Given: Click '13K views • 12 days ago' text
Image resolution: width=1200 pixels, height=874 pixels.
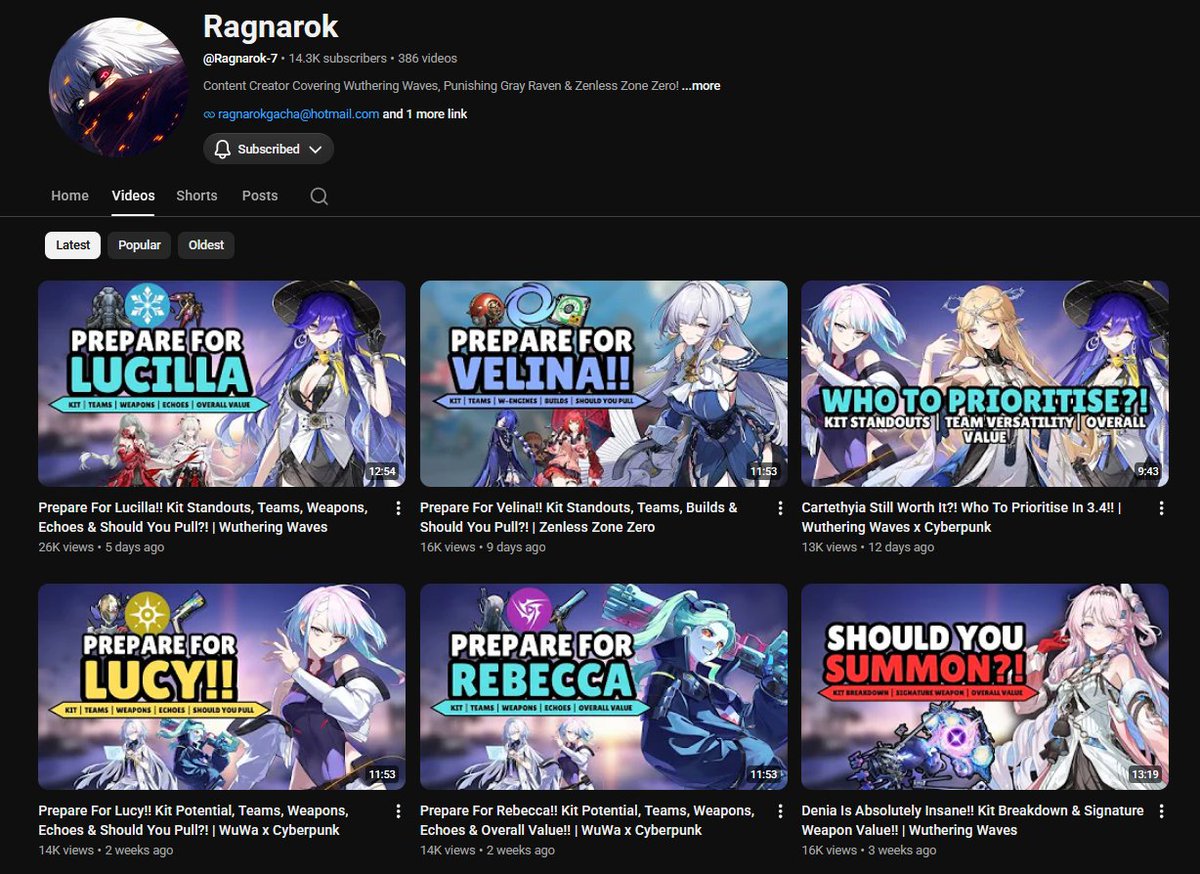Looking at the screenshot, I should point(868,547).
